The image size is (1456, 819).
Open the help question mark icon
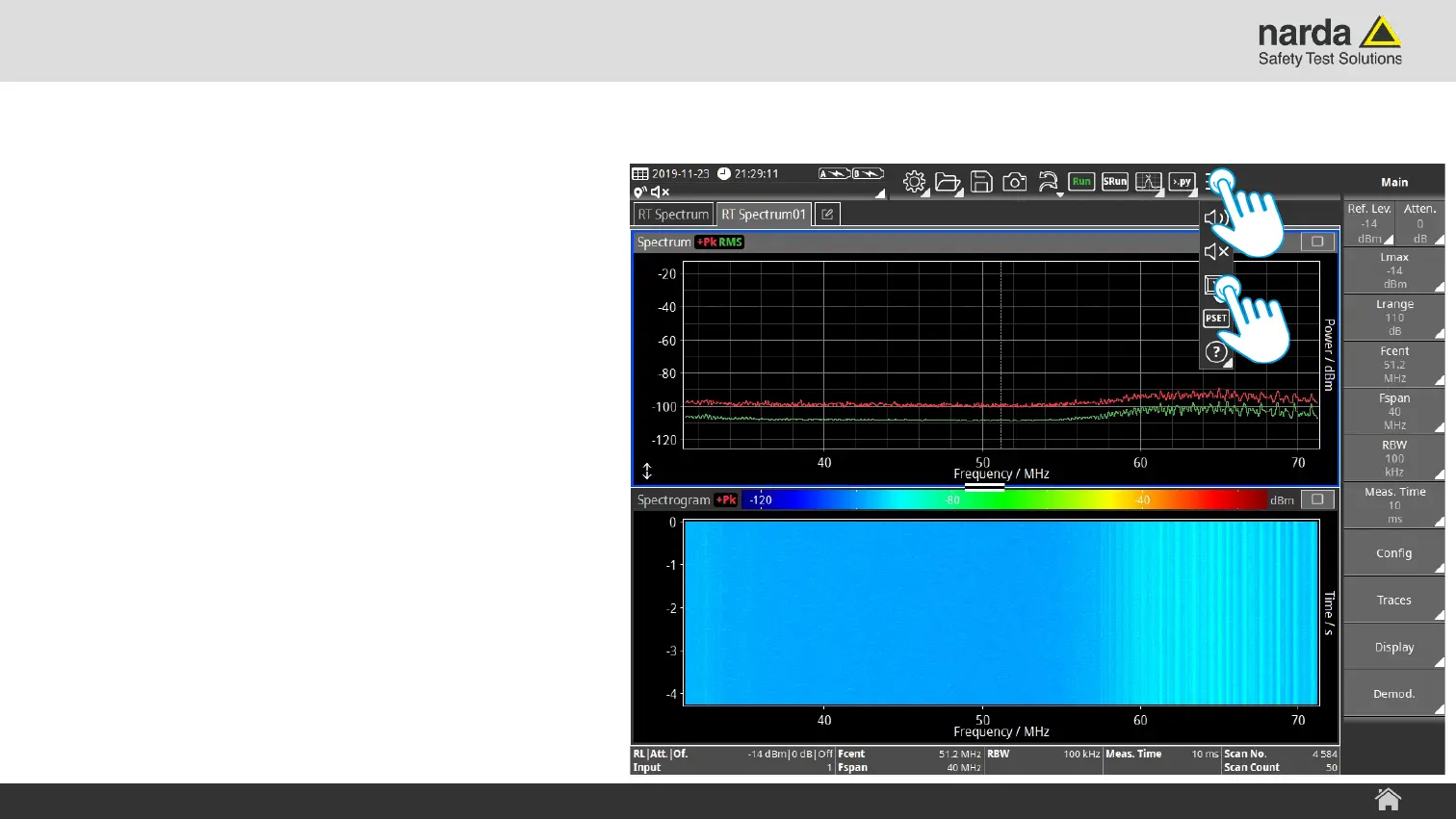(x=1215, y=352)
